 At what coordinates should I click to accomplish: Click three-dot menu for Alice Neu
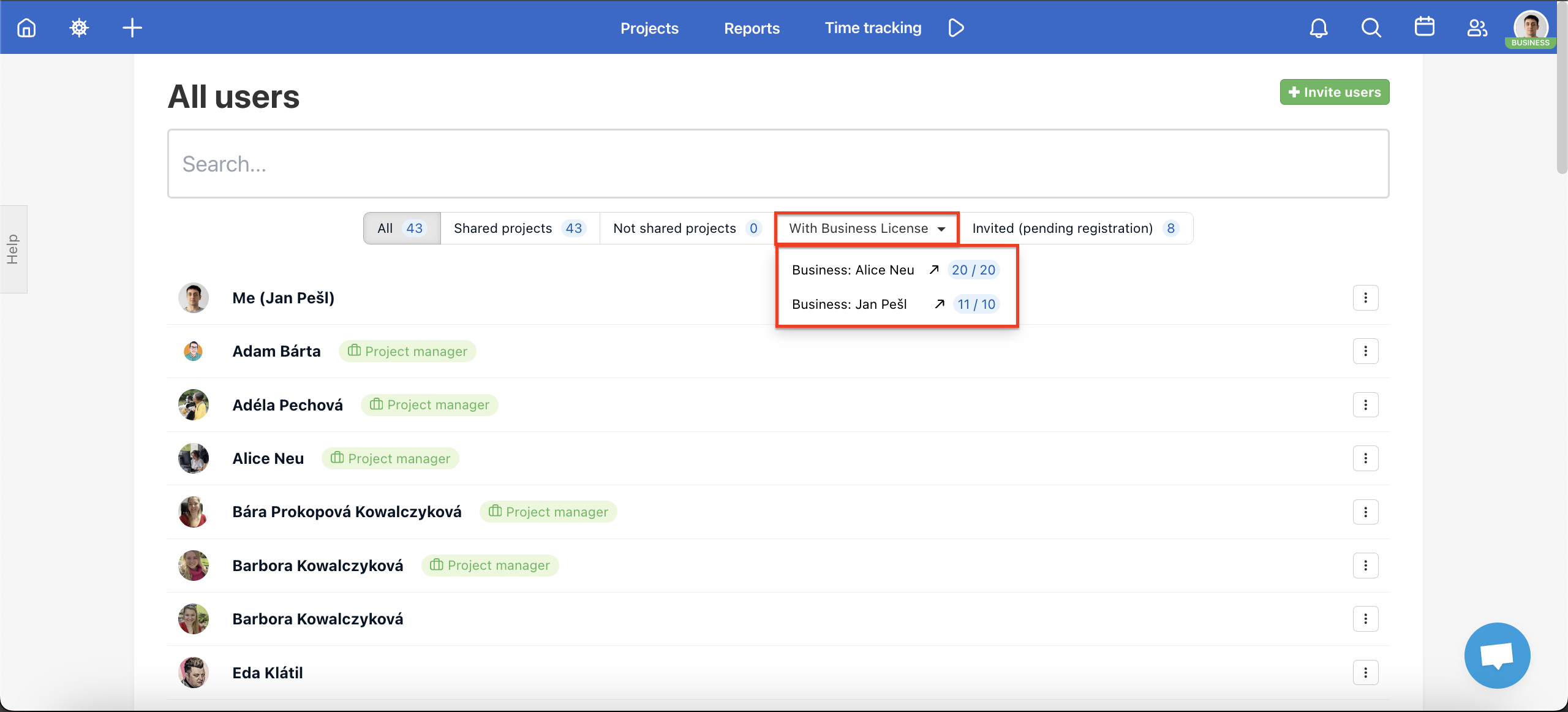click(x=1366, y=458)
